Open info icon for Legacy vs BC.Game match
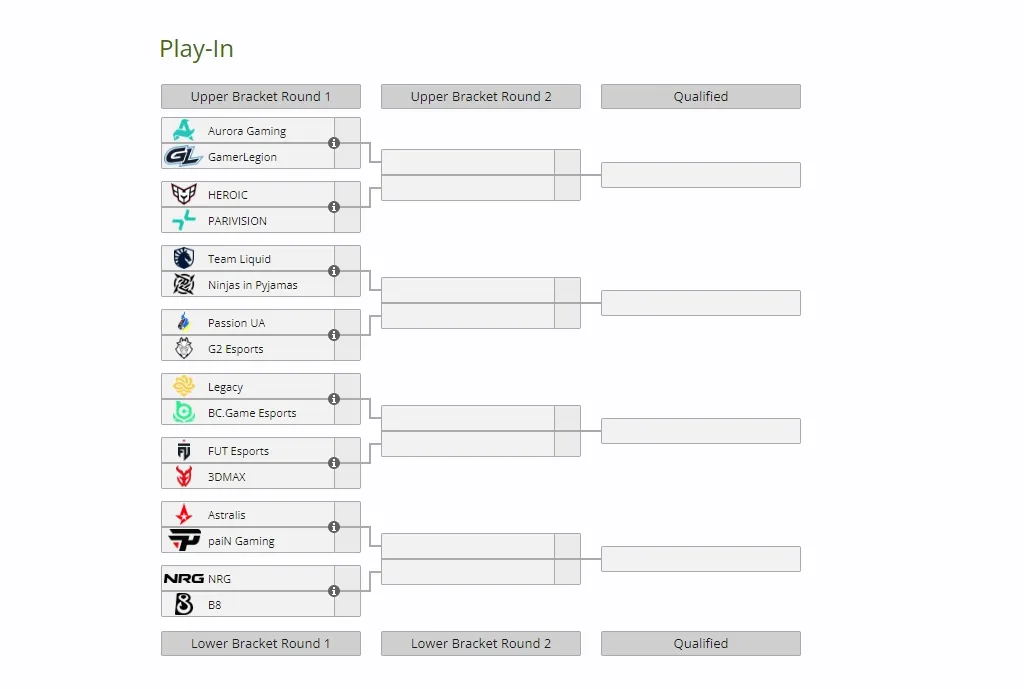The height and width of the screenshot is (689, 1024). 334,399
